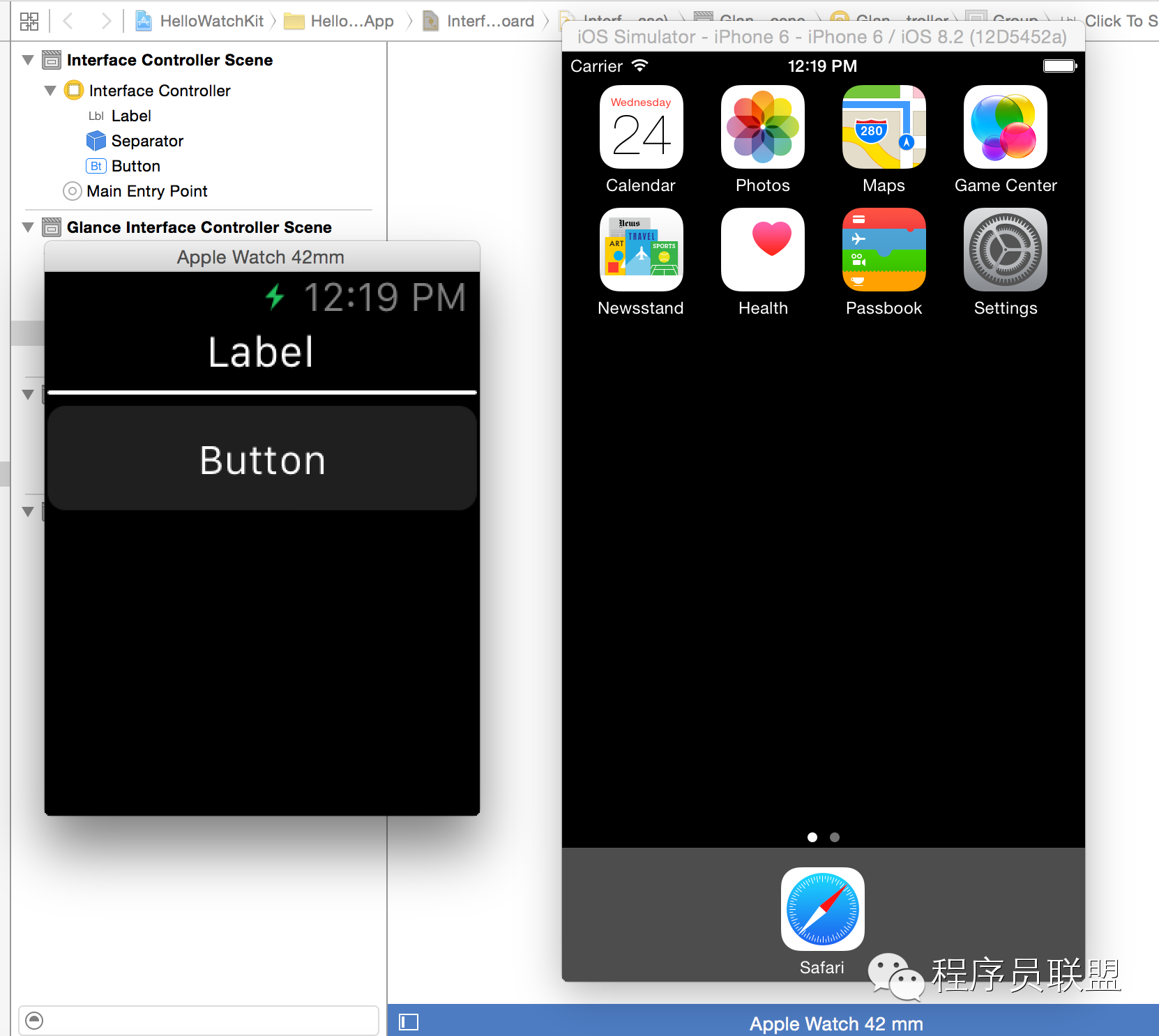Collapse the Glance Interface Controller Scene

tap(28, 227)
